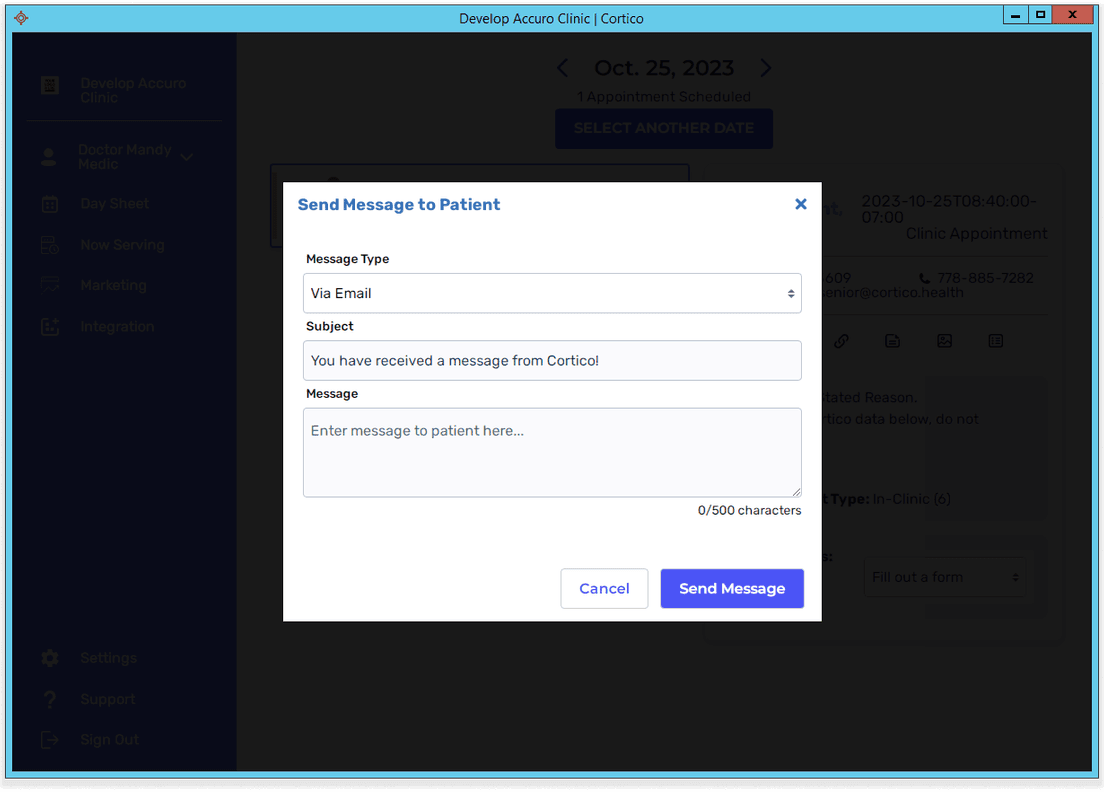This screenshot has width=1104, height=792.
Task: Select the Now Serving sidebar icon
Action: pyautogui.click(x=50, y=244)
